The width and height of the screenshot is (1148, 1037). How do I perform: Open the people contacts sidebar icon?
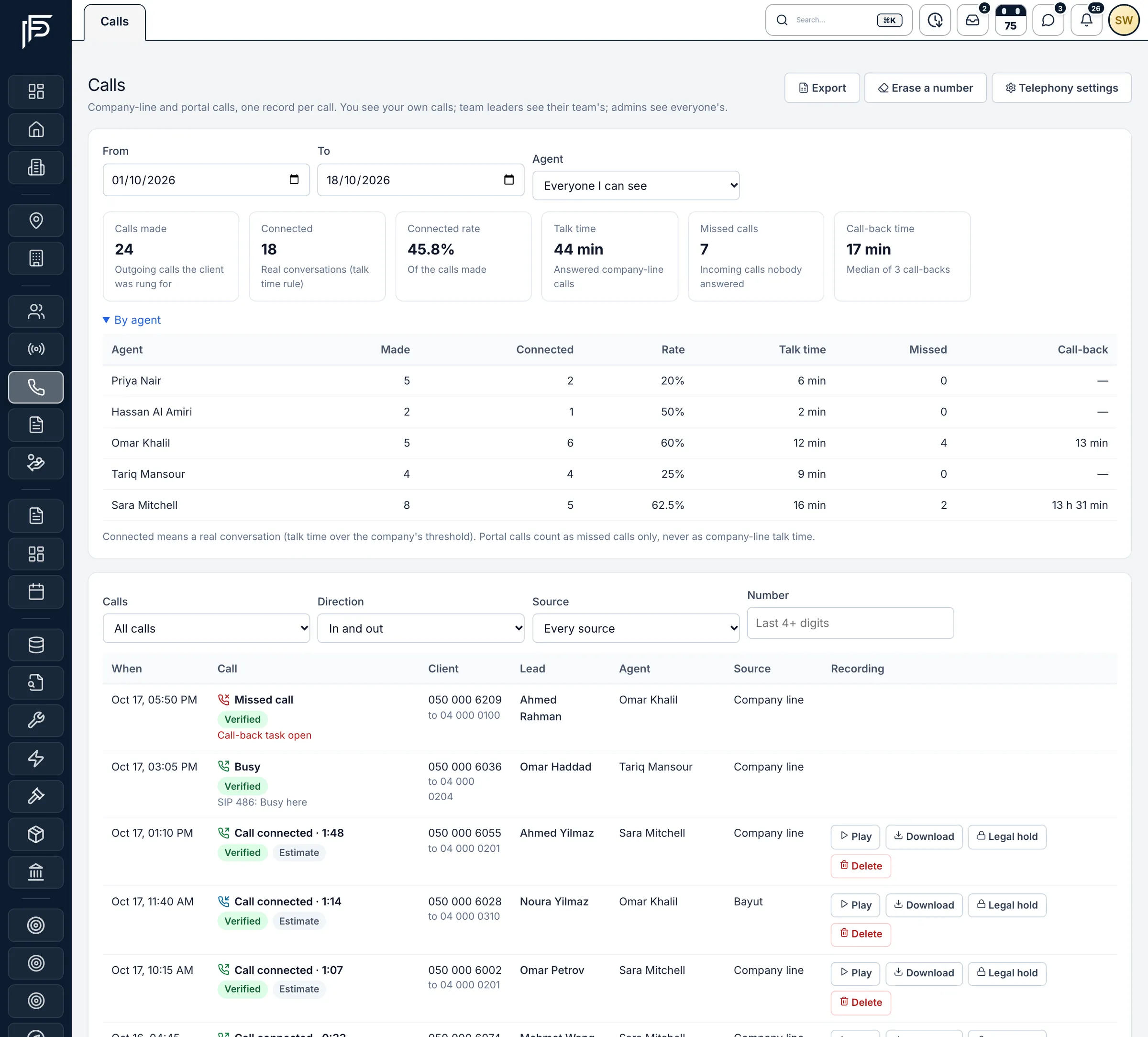click(36, 312)
